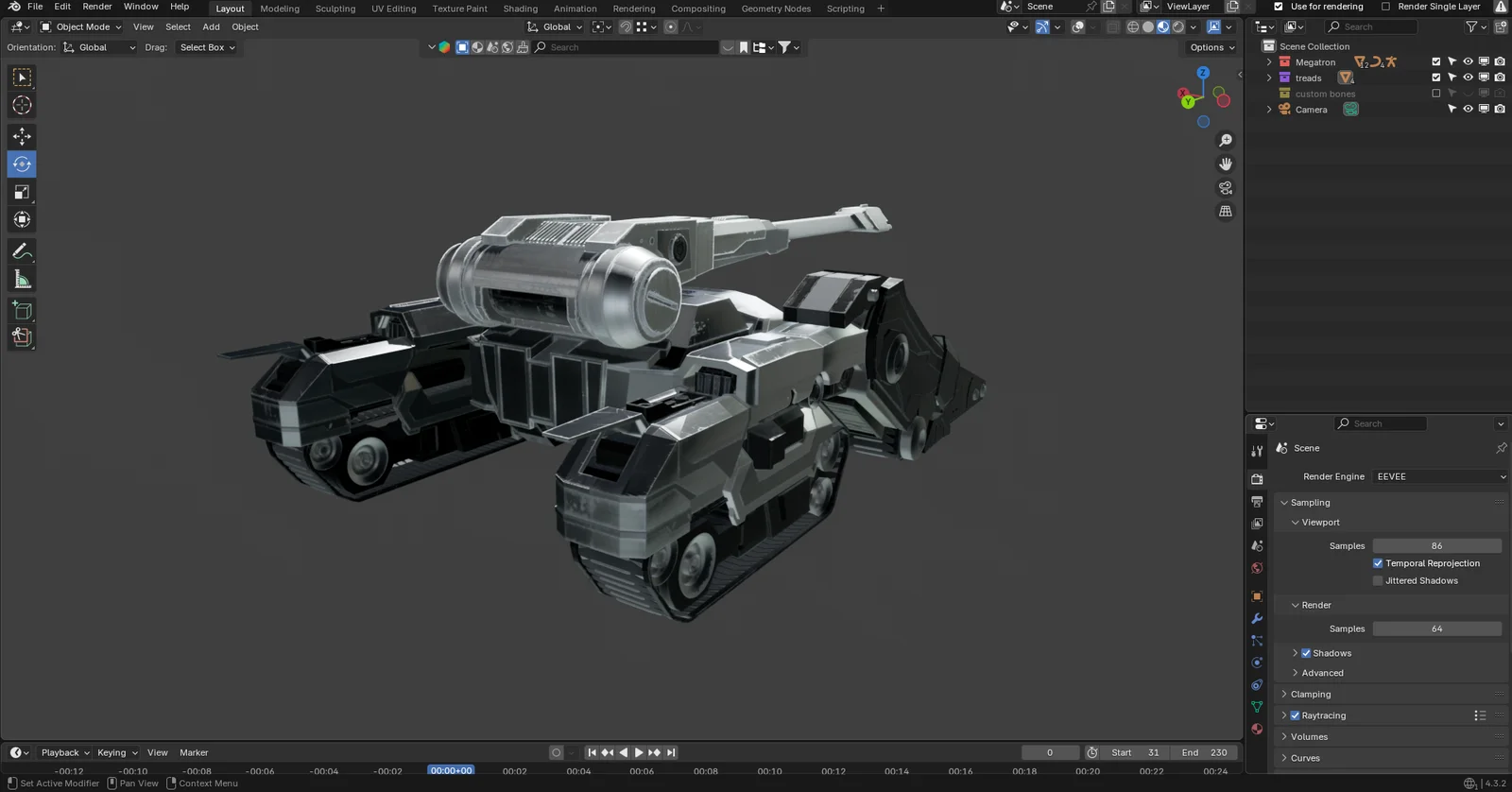This screenshot has width=1512, height=792.
Task: Toggle X-ray mode in viewport header
Action: click(1112, 27)
